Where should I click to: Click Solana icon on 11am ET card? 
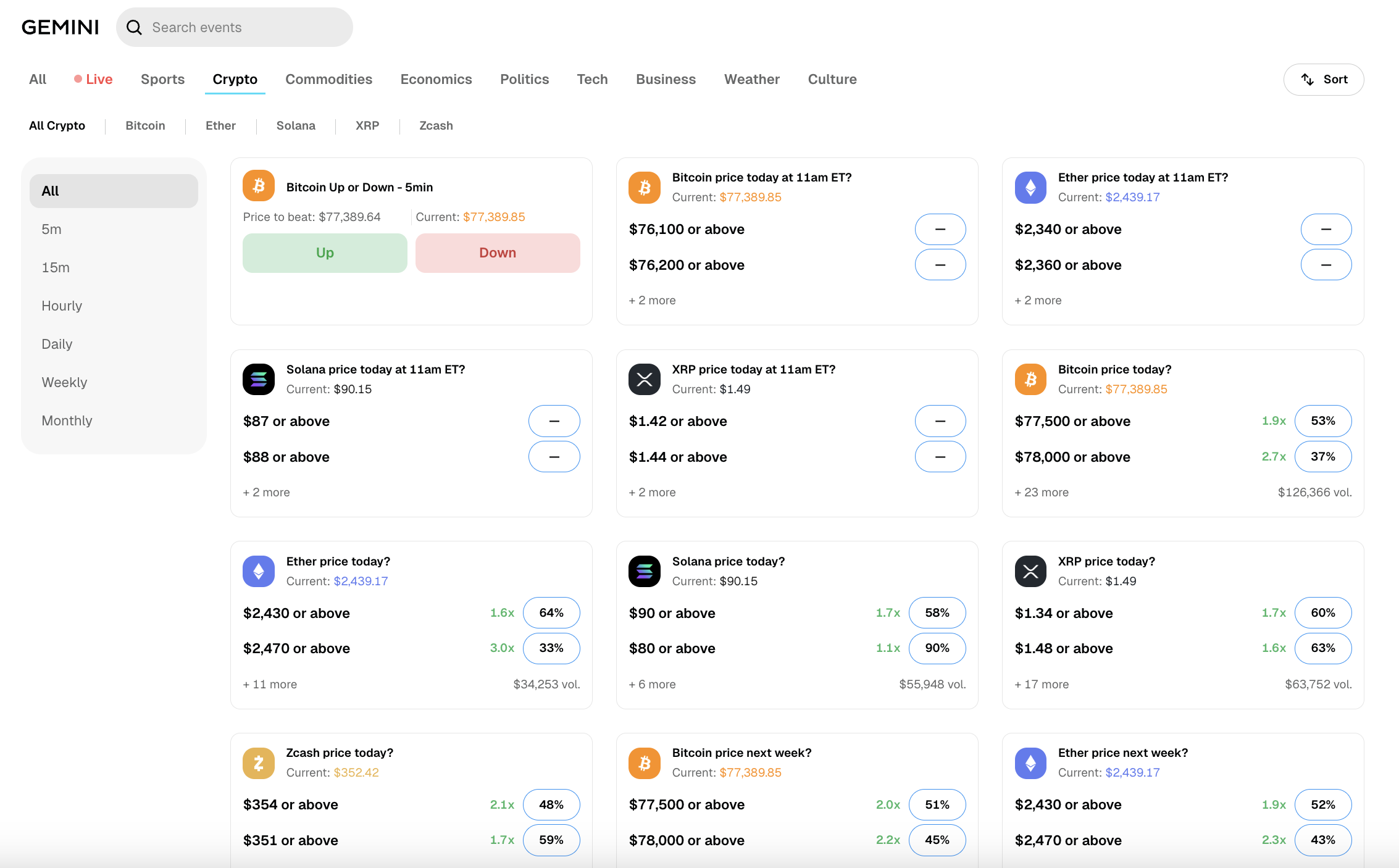[x=259, y=379]
